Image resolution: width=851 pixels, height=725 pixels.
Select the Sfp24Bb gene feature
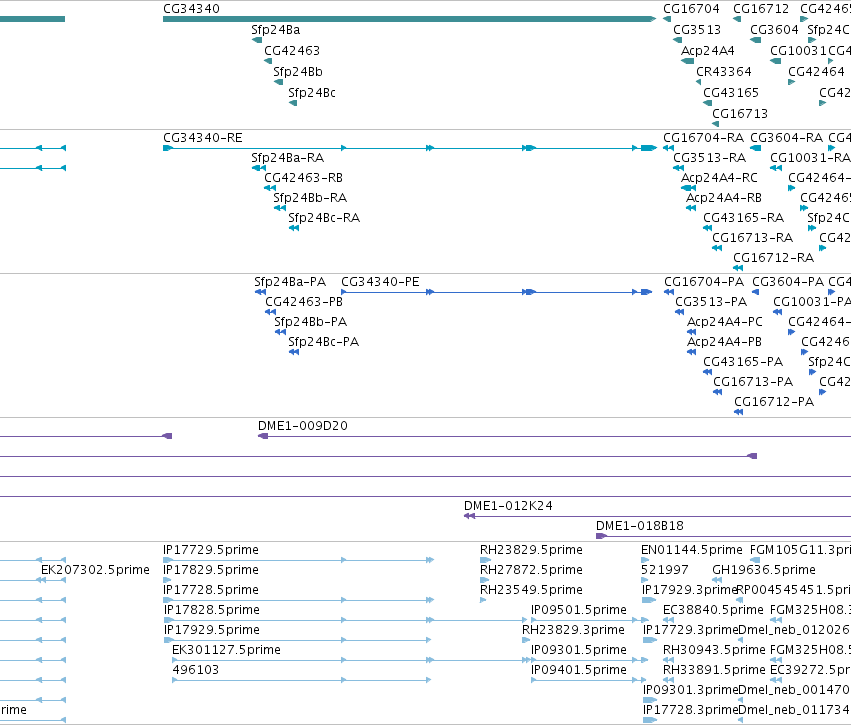point(278,82)
